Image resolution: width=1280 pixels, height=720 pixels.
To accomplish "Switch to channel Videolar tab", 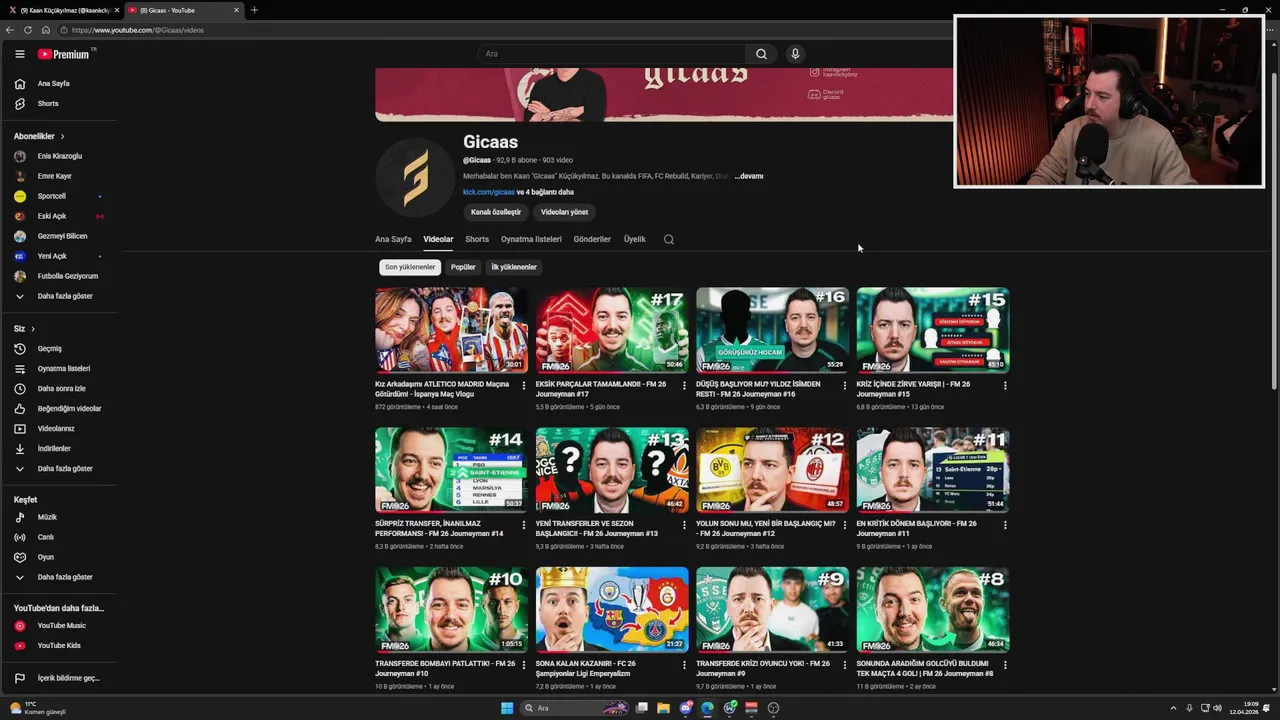I will [438, 239].
